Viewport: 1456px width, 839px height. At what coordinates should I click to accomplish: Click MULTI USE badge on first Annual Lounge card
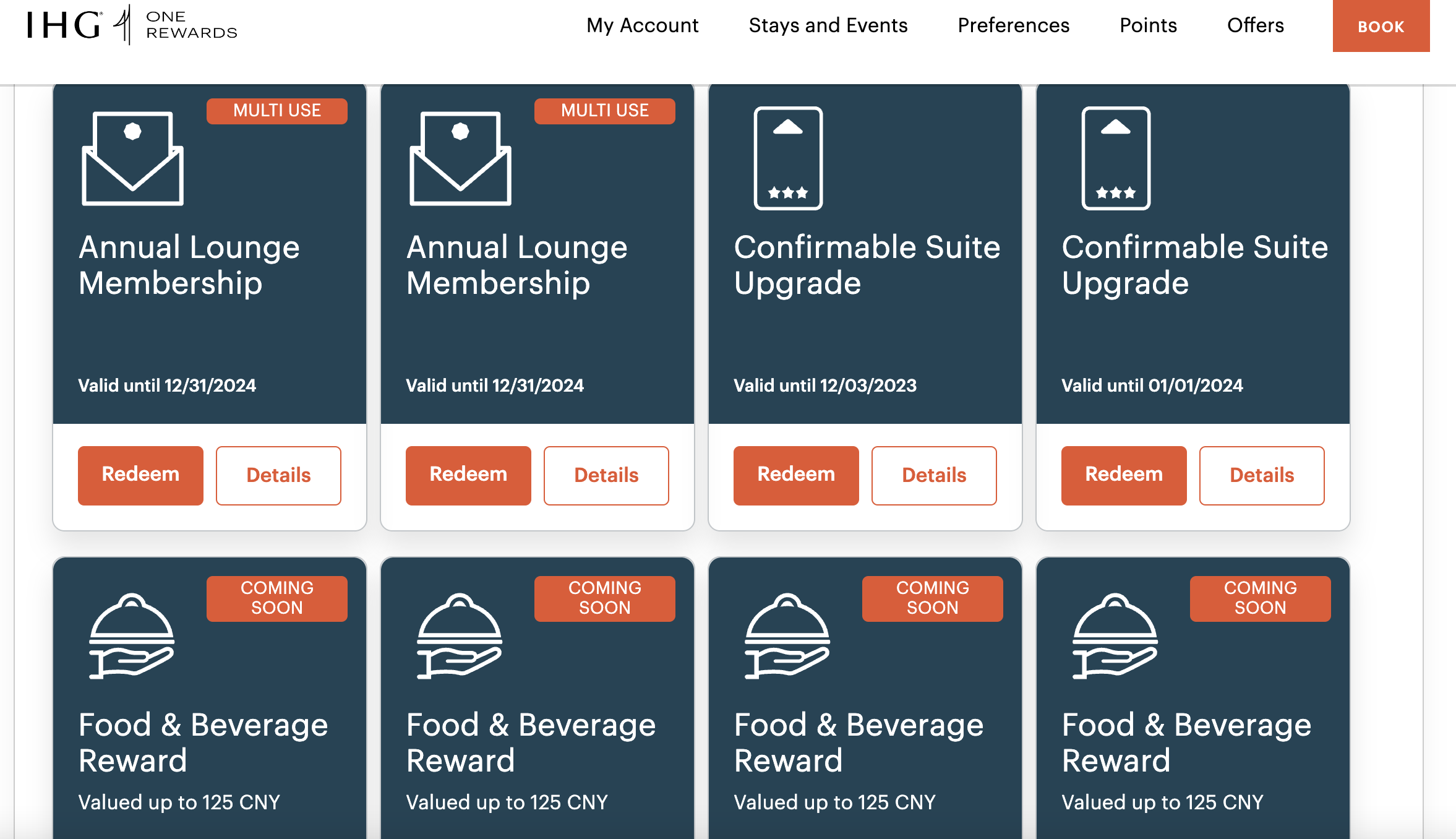click(277, 111)
